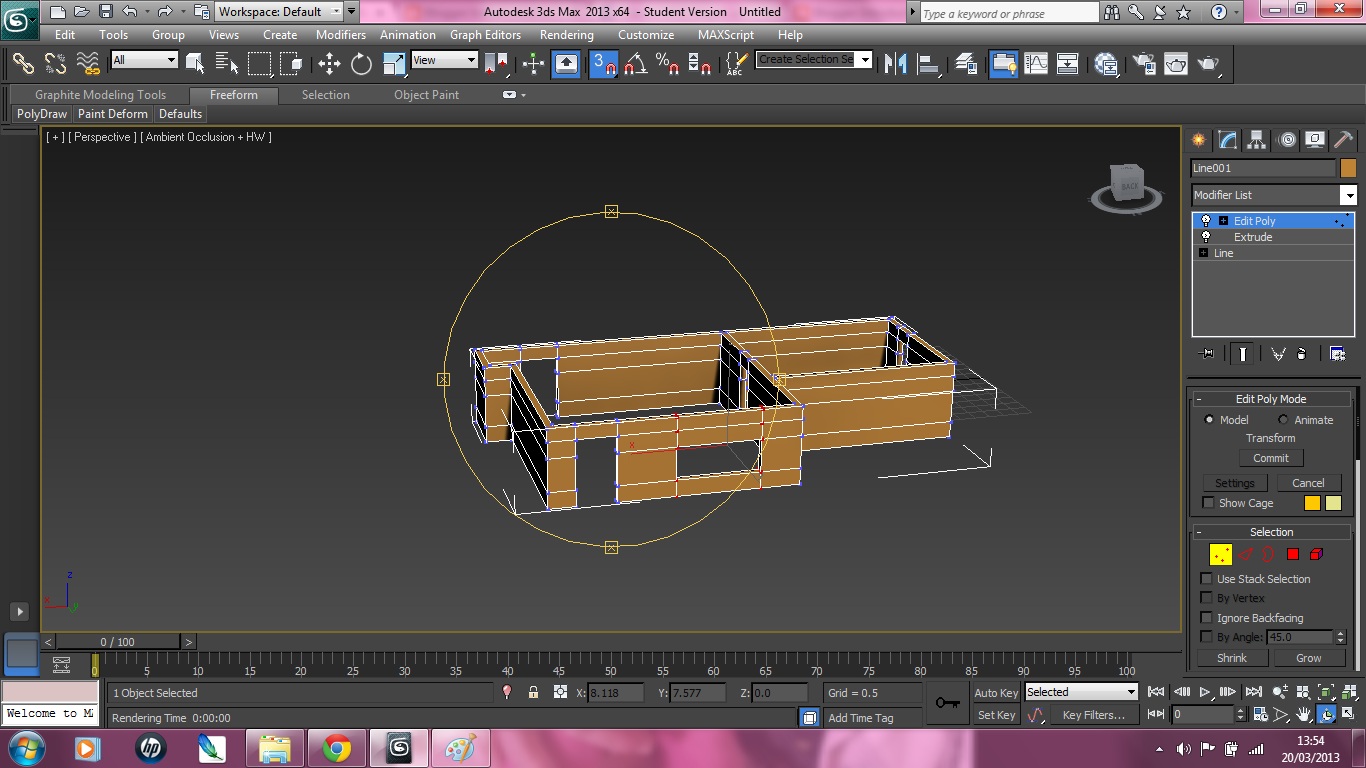The image size is (1366, 768).
Task: Check Ignore Backfacing in Selection rollout
Action: click(x=1208, y=617)
